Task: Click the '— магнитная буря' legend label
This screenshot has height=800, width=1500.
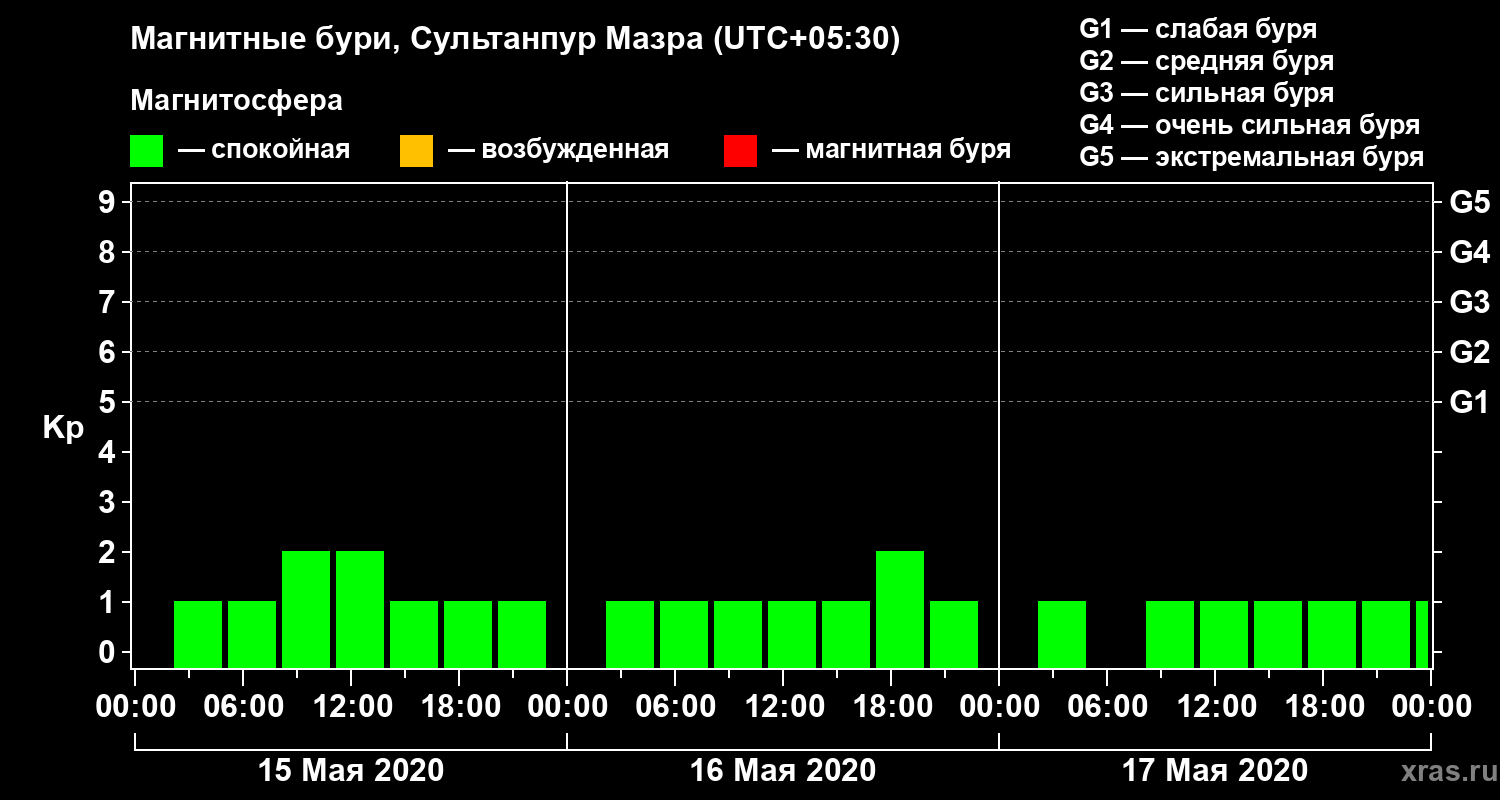Action: (x=891, y=151)
